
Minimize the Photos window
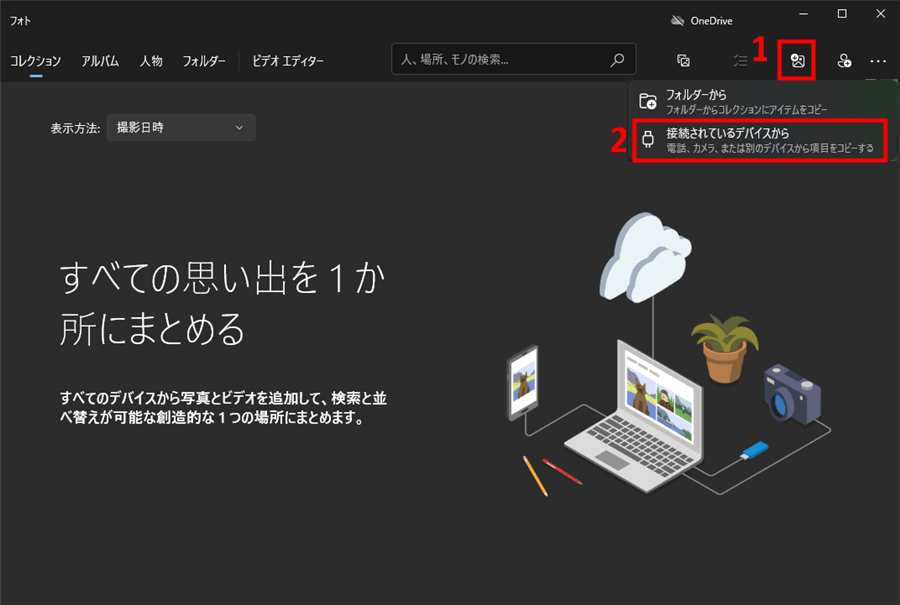(804, 14)
